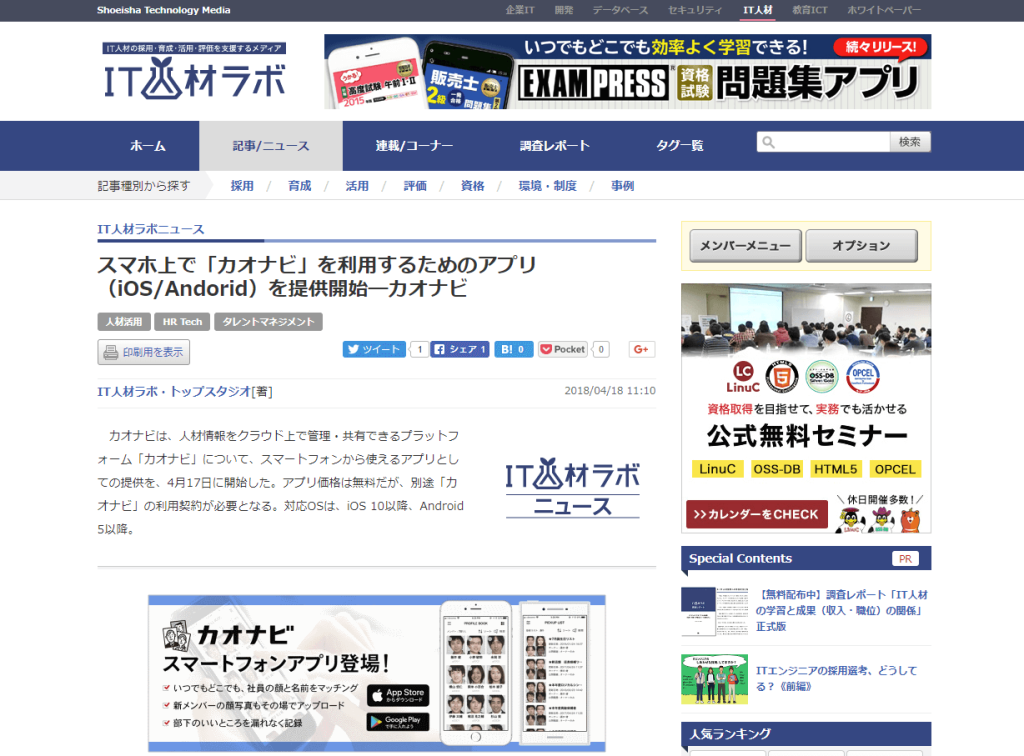The width and height of the screenshot is (1024, 756).
Task: Open the 開発 top bar link
Action: 564,10
